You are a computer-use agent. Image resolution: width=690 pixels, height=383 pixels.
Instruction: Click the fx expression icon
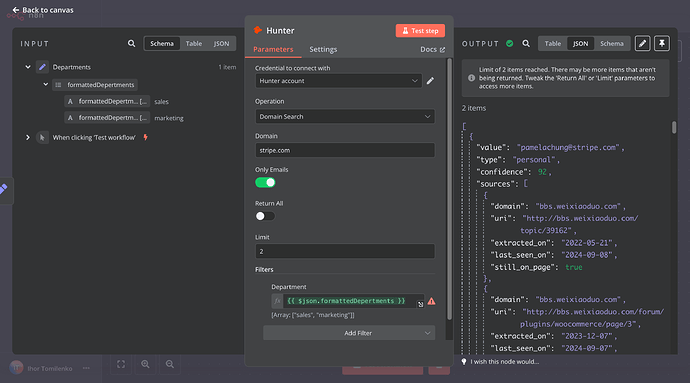[x=277, y=301]
